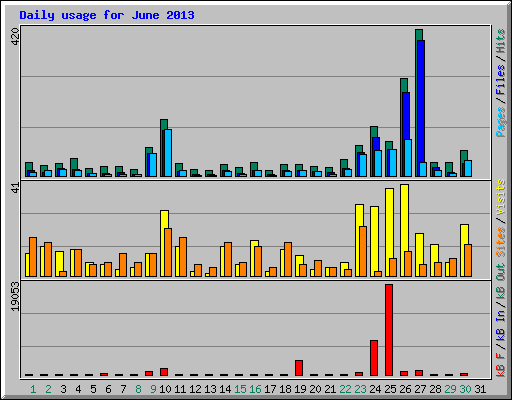The height and width of the screenshot is (400, 512).
Task: Select day 27 on the x-axis
Action: tap(420, 389)
